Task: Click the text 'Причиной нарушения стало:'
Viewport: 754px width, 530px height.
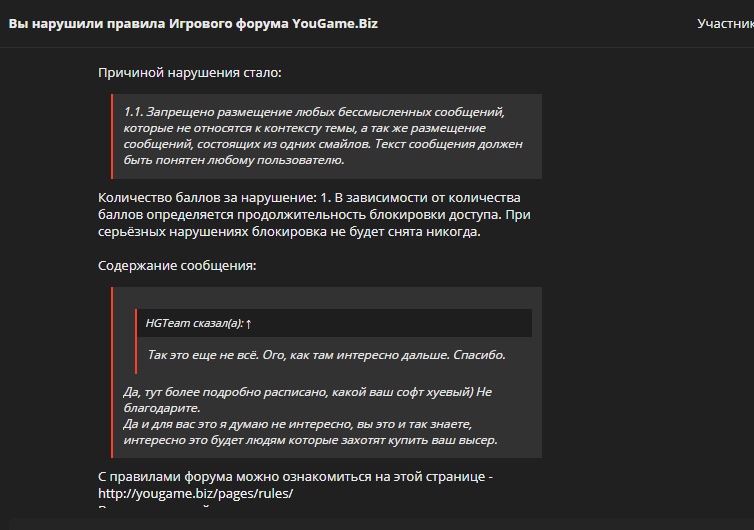Action: pyautogui.click(x=189, y=73)
